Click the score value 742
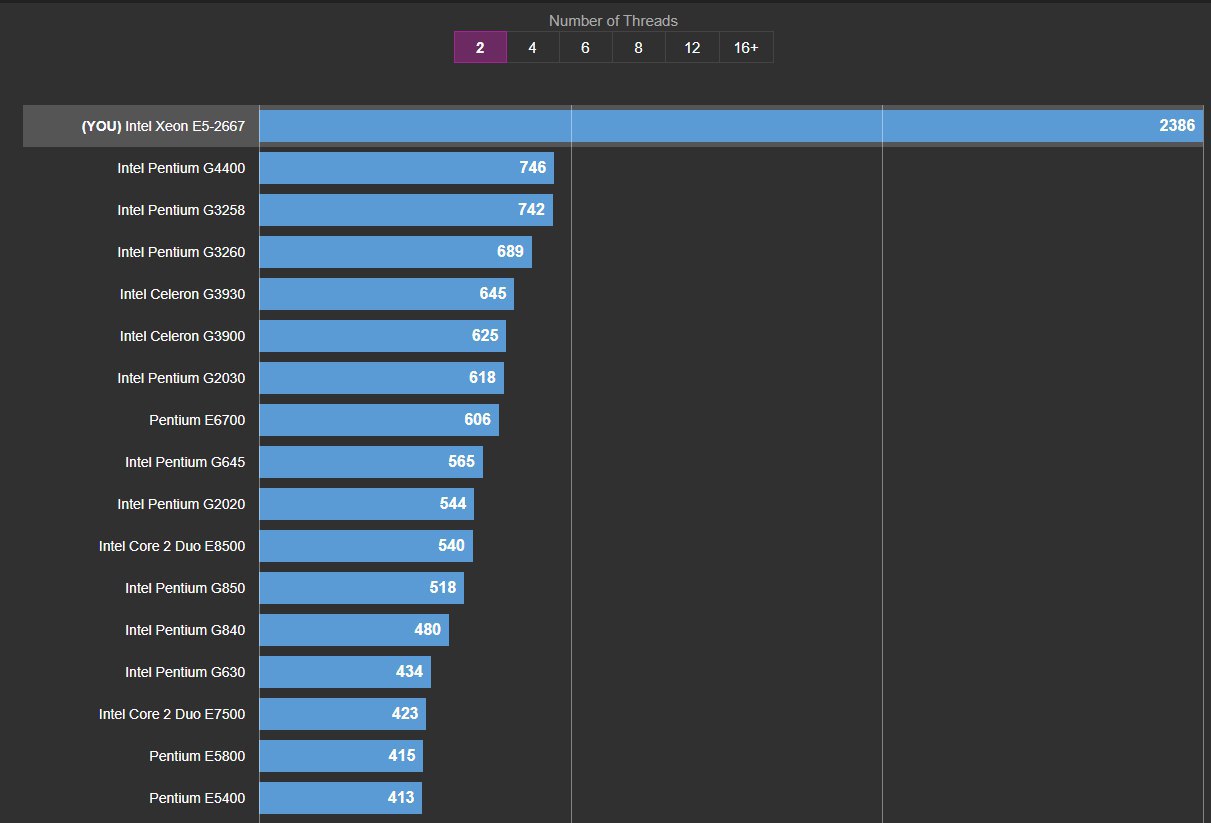The height and width of the screenshot is (823, 1211). (532, 210)
